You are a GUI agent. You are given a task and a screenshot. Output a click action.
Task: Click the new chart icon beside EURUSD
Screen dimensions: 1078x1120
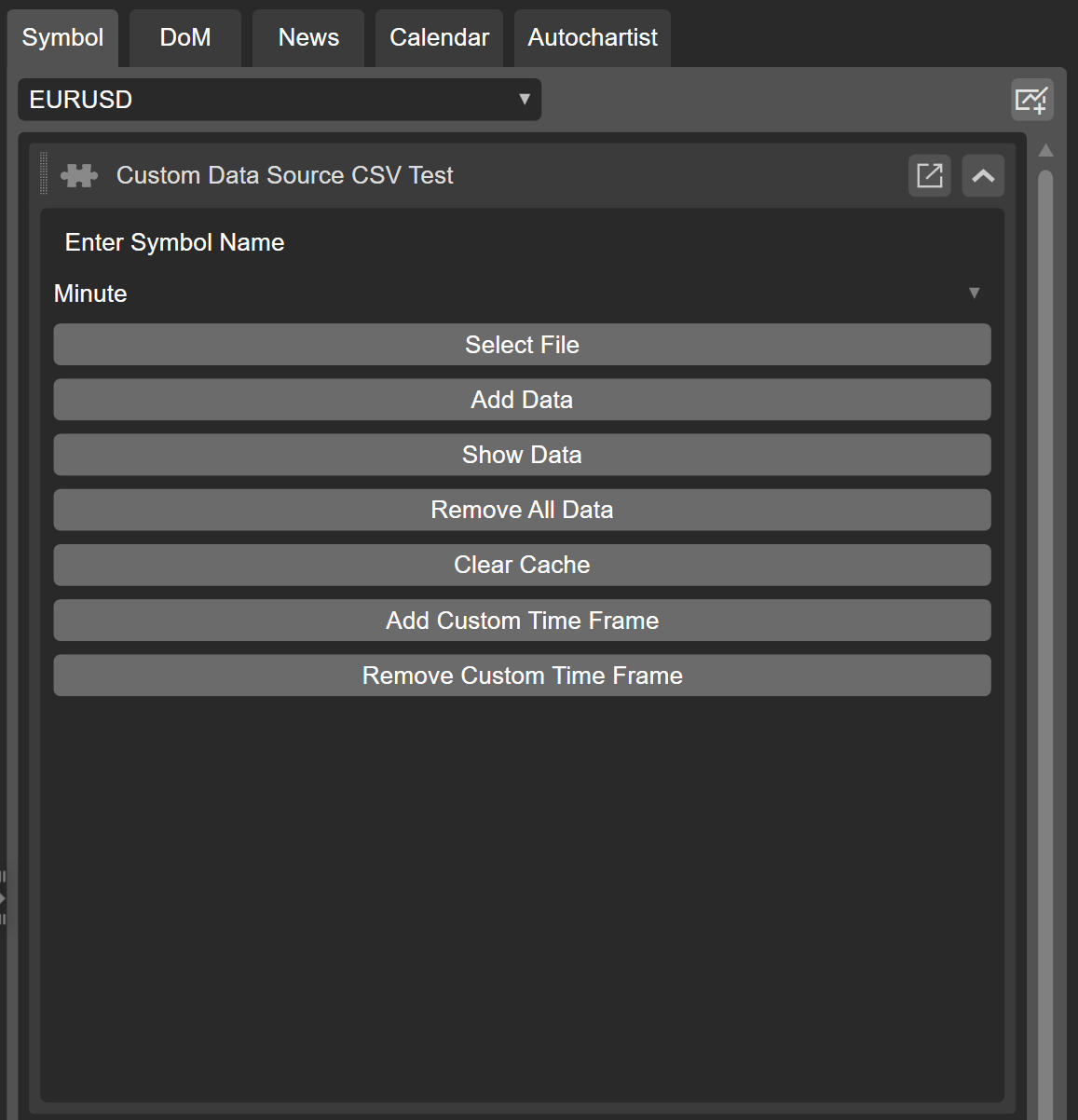click(1032, 100)
